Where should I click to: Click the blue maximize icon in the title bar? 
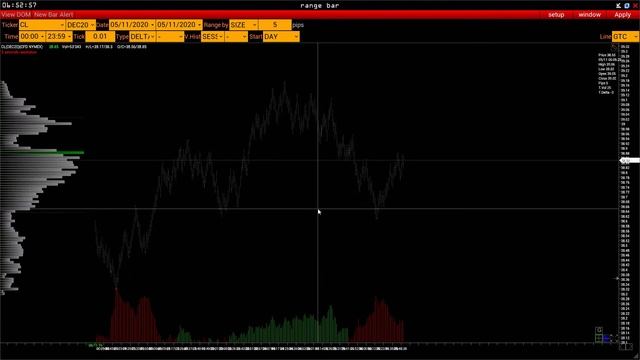tap(627, 6)
